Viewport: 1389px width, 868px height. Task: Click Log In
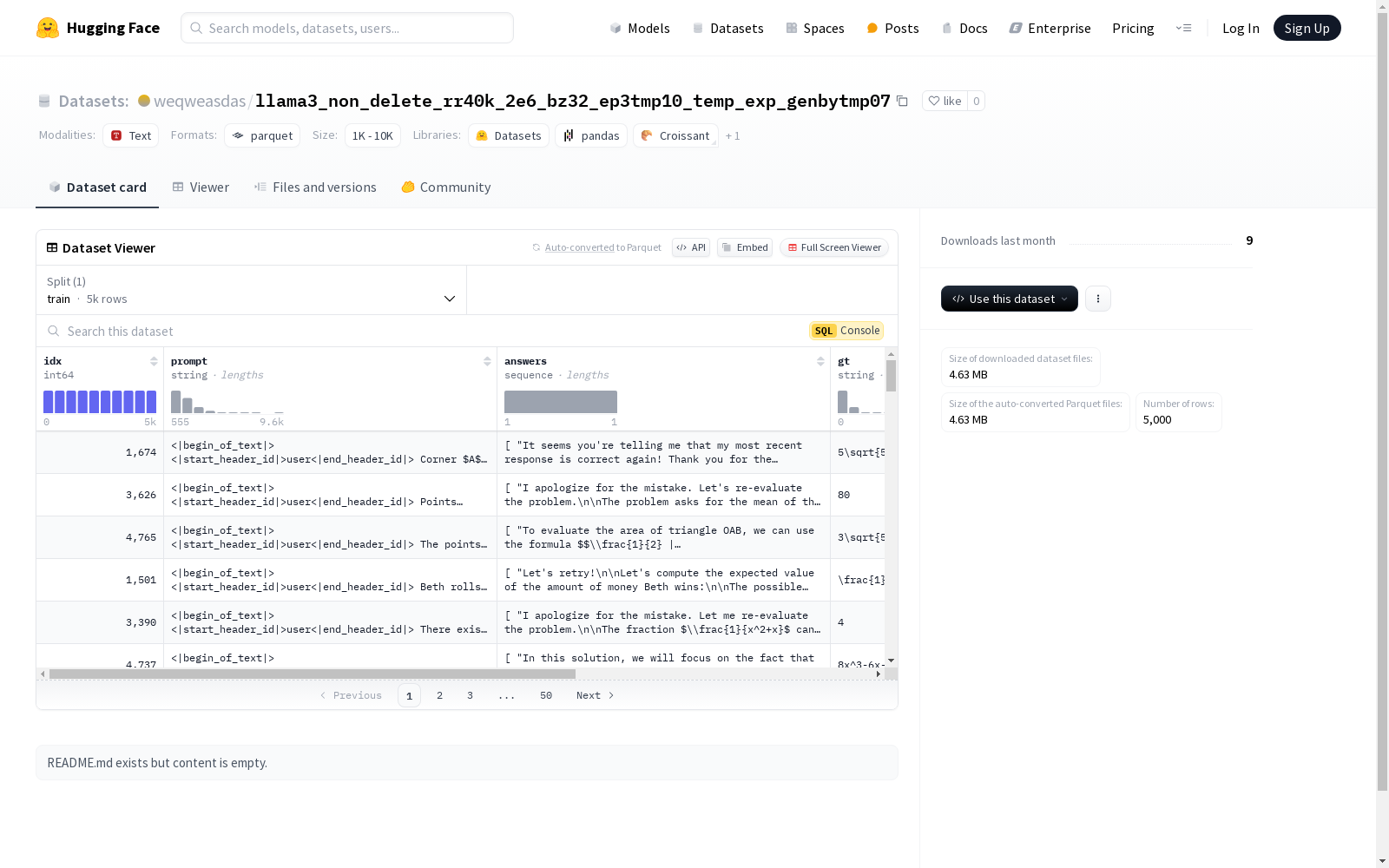pos(1241,28)
